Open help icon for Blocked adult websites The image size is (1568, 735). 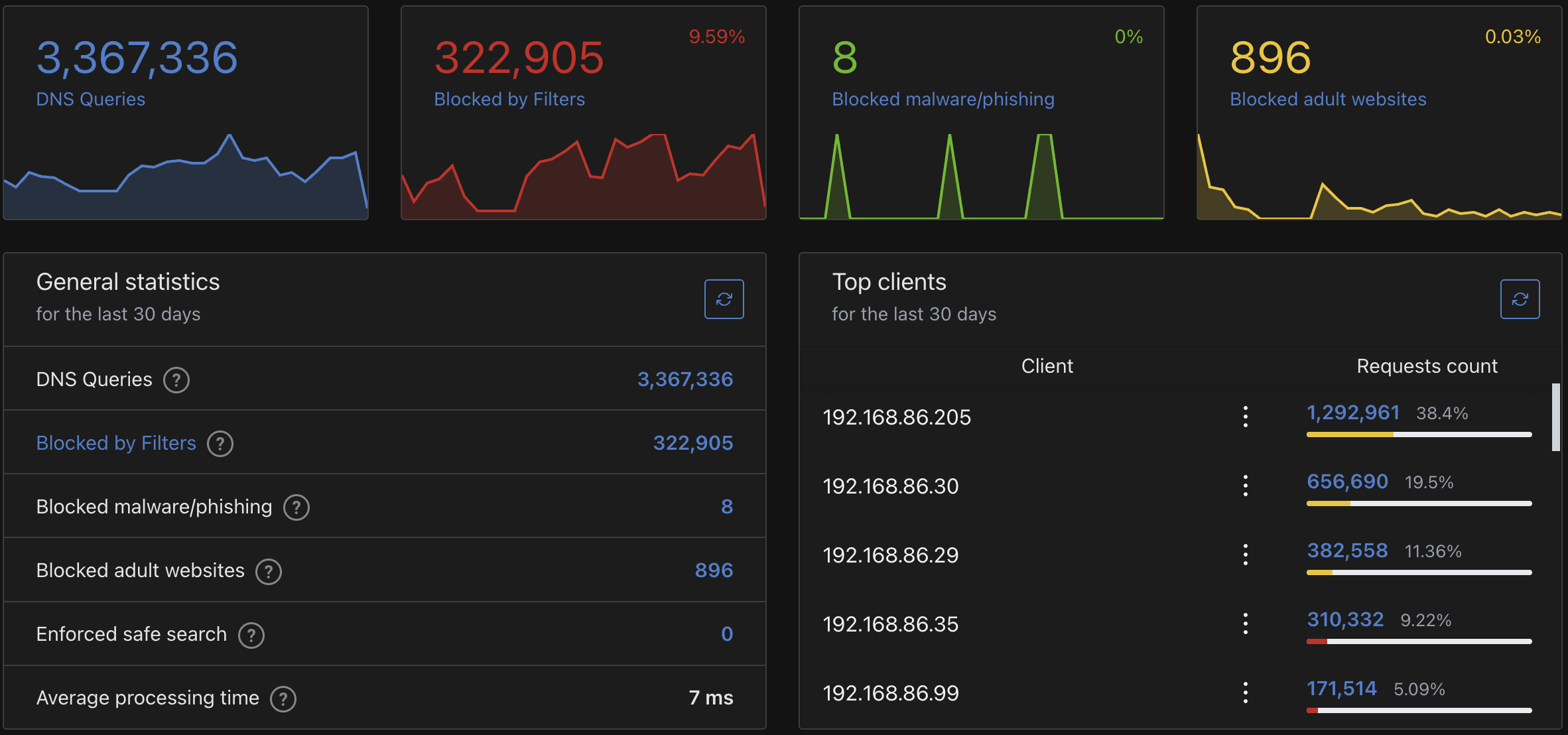click(x=269, y=571)
